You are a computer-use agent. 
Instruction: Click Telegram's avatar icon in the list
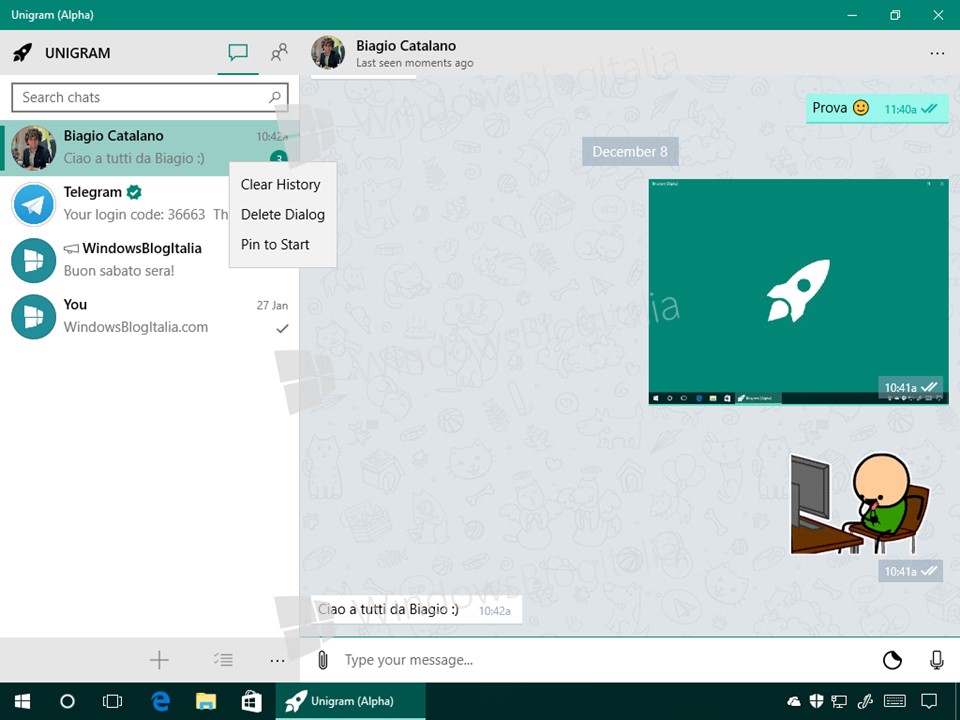pyautogui.click(x=34, y=204)
